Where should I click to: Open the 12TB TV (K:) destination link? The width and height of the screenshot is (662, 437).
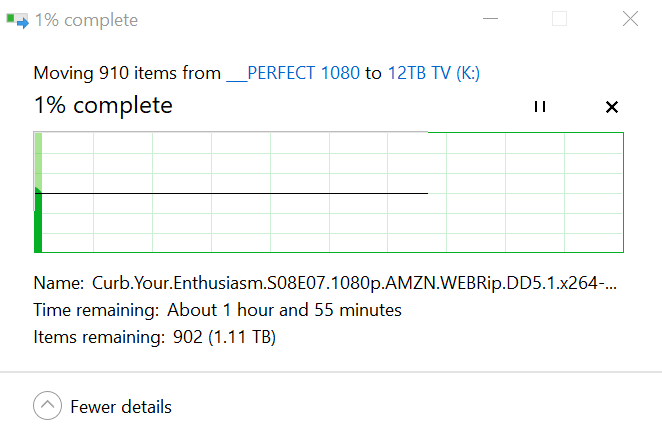tap(434, 73)
